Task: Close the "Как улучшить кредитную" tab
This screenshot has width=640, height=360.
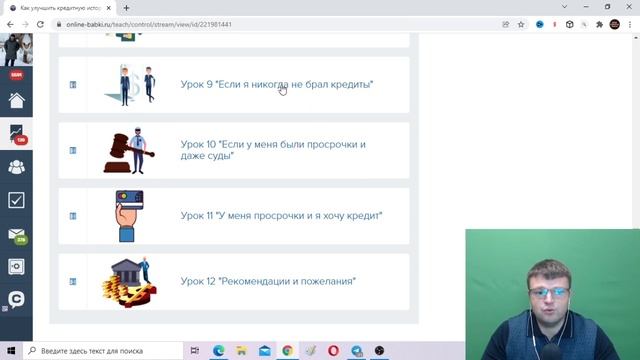Action: coord(109,8)
